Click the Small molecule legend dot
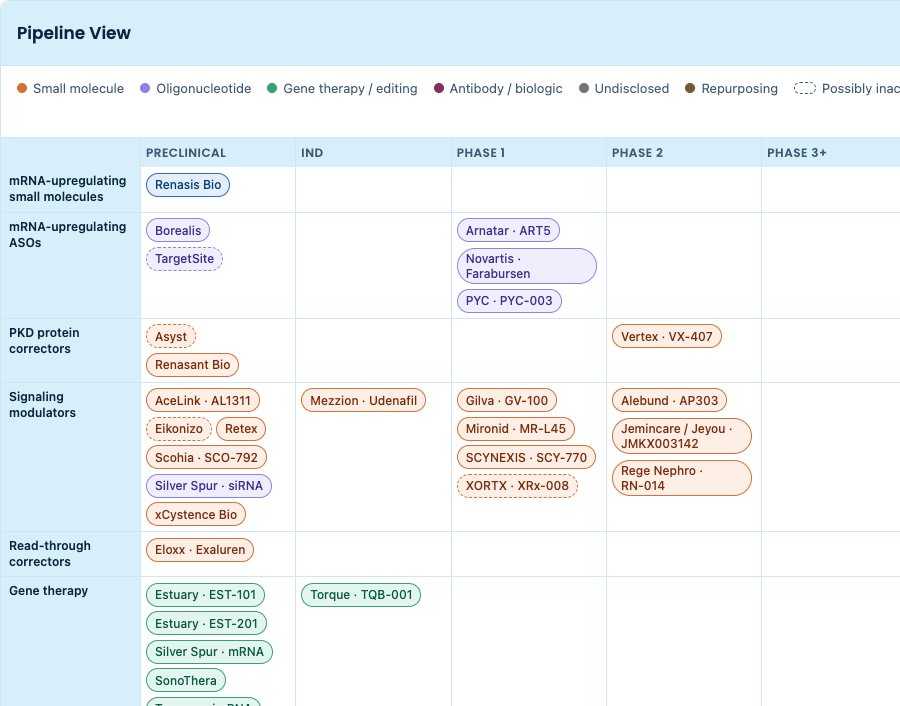The image size is (900, 706). (22, 88)
